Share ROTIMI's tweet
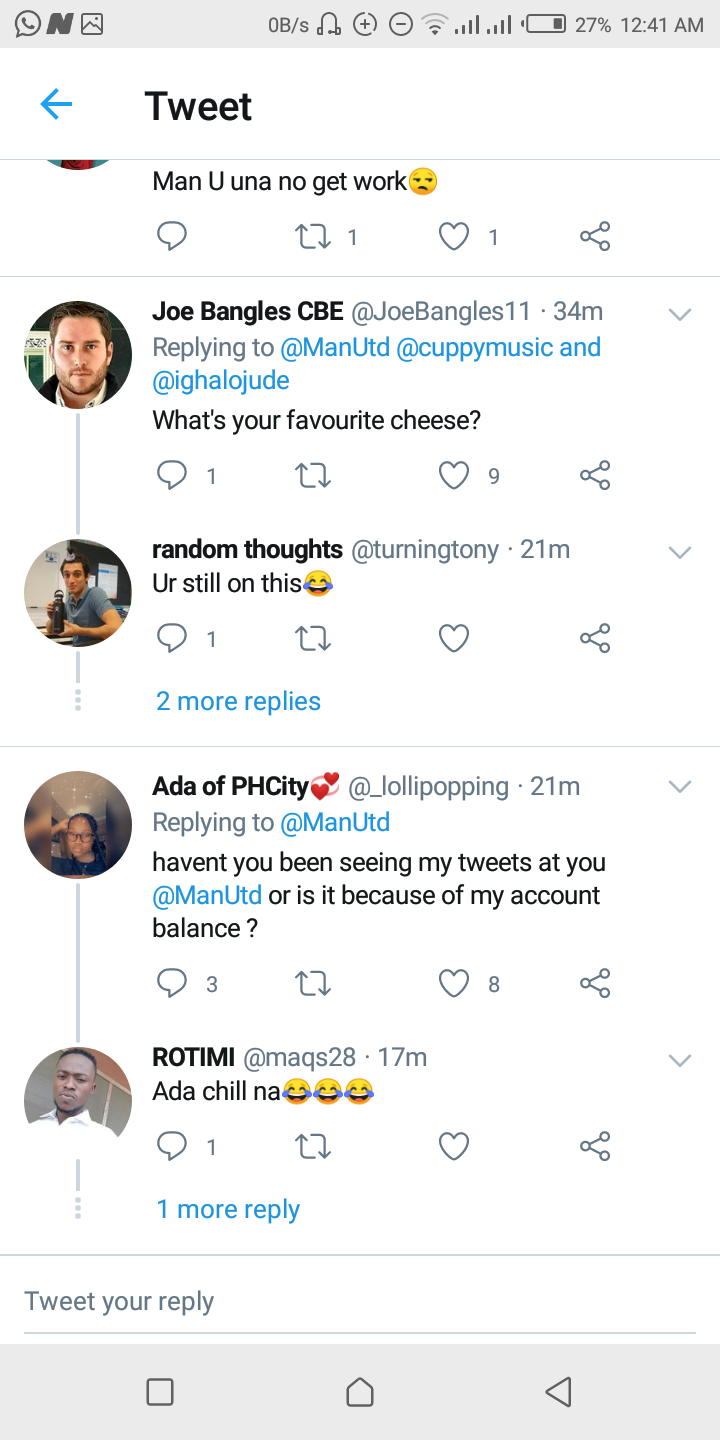This screenshot has height=1440, width=720. tap(594, 1146)
